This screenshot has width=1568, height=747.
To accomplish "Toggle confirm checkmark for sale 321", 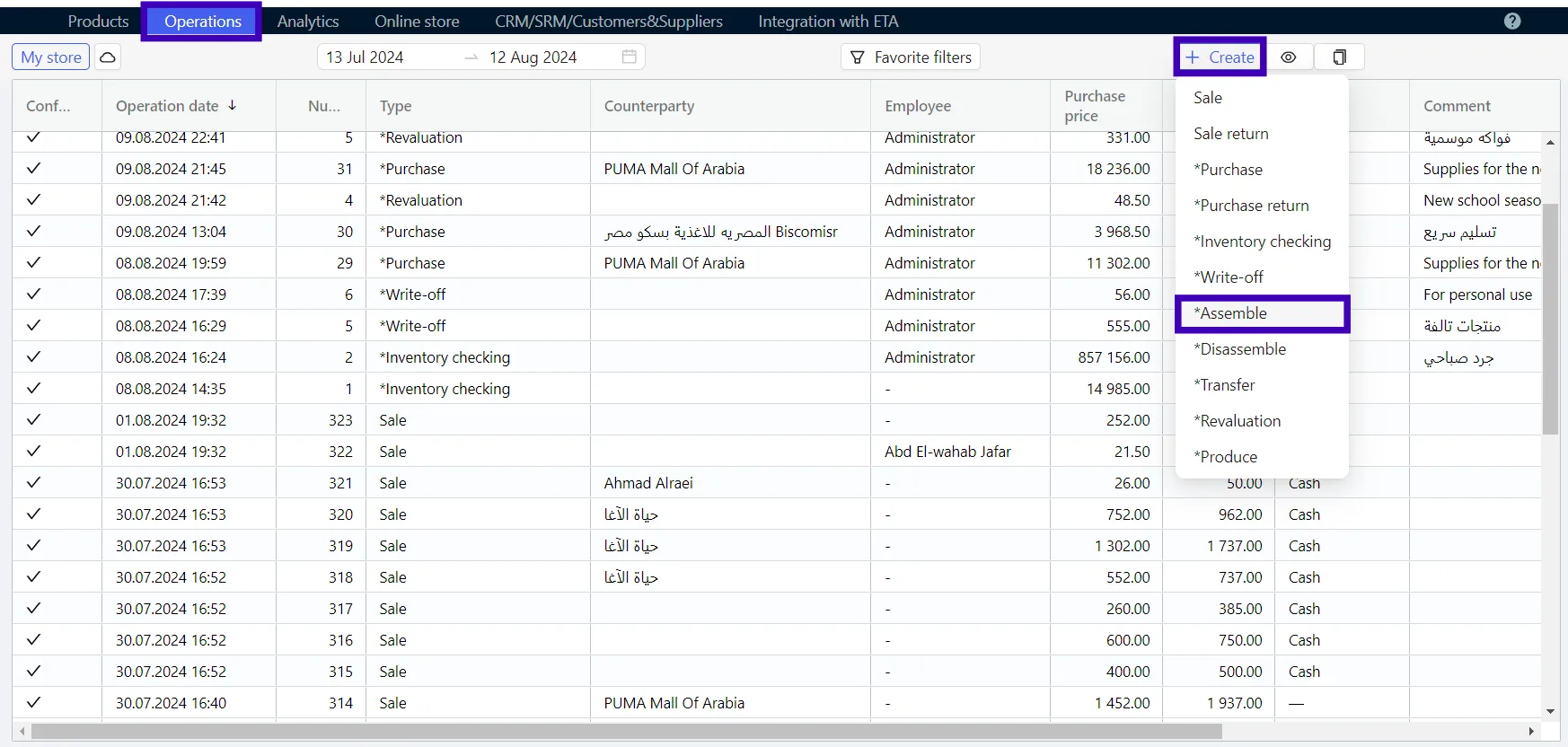I will tap(34, 482).
